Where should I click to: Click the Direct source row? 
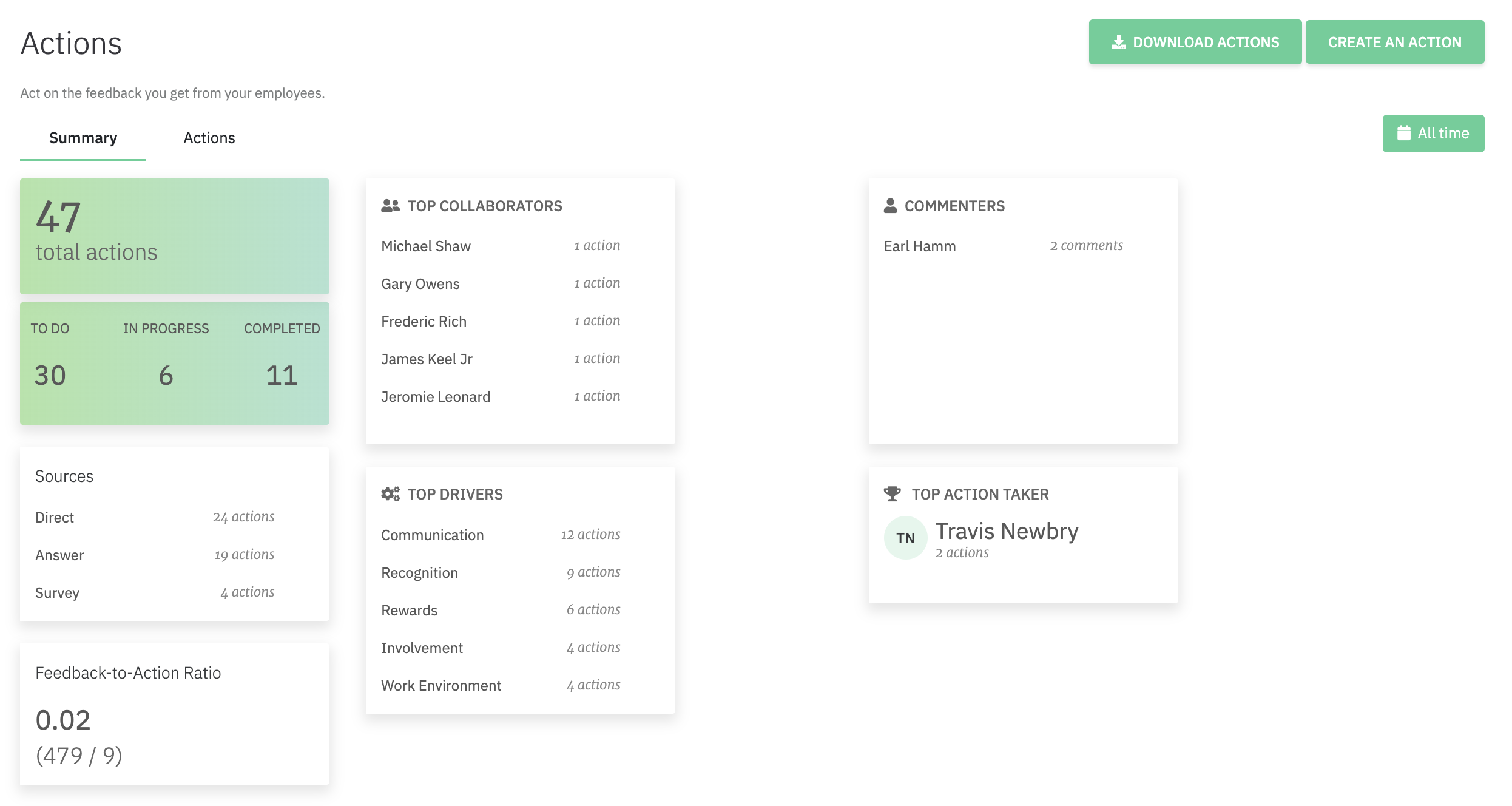(55, 518)
